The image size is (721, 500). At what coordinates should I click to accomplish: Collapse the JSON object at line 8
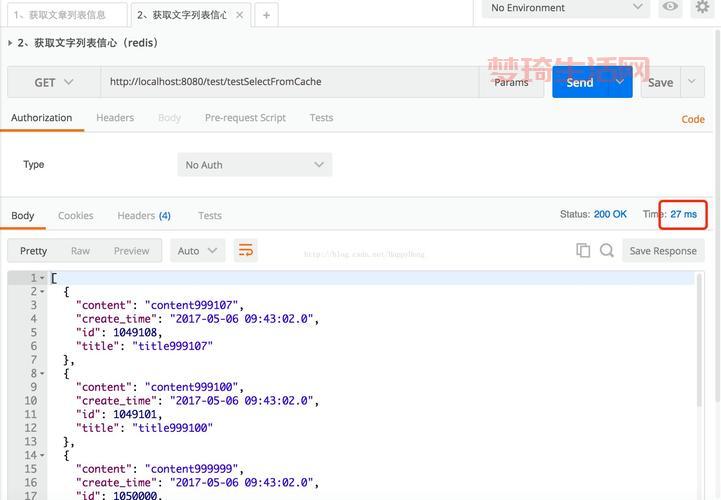point(42,374)
